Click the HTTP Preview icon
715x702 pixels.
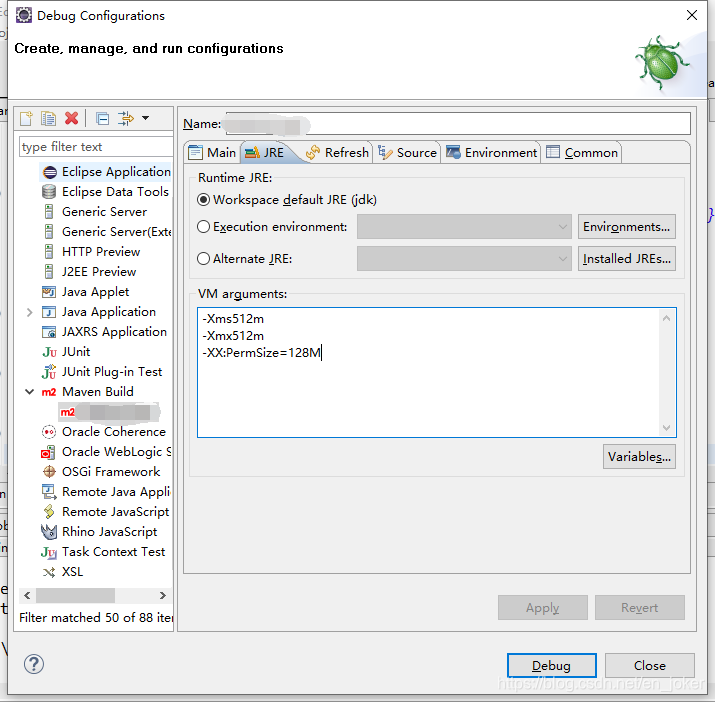(49, 252)
